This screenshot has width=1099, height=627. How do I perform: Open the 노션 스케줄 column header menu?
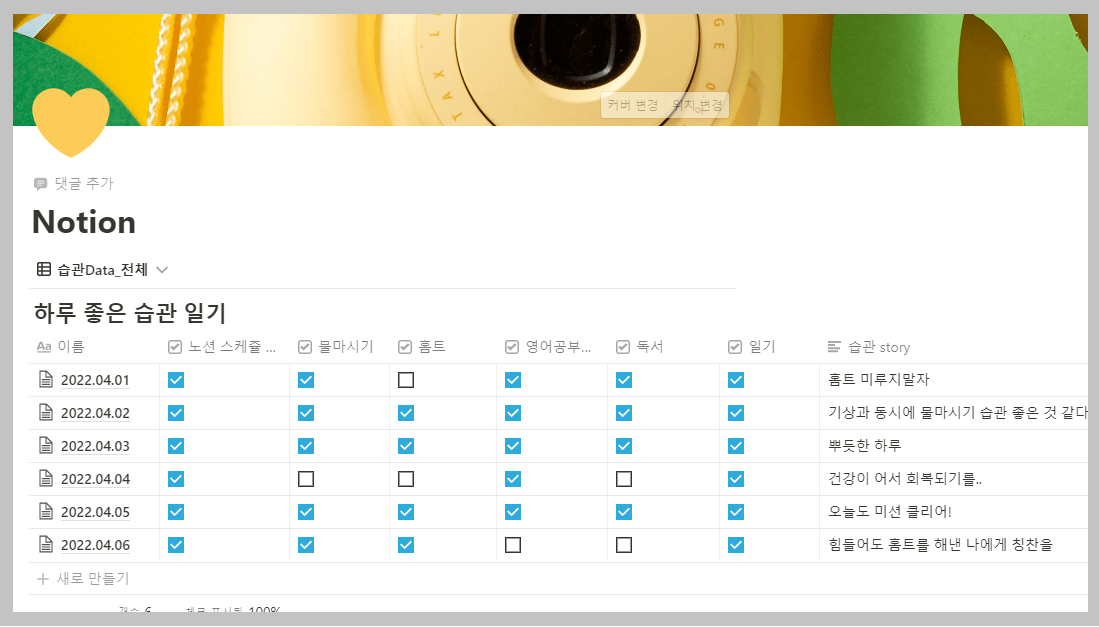(x=221, y=346)
